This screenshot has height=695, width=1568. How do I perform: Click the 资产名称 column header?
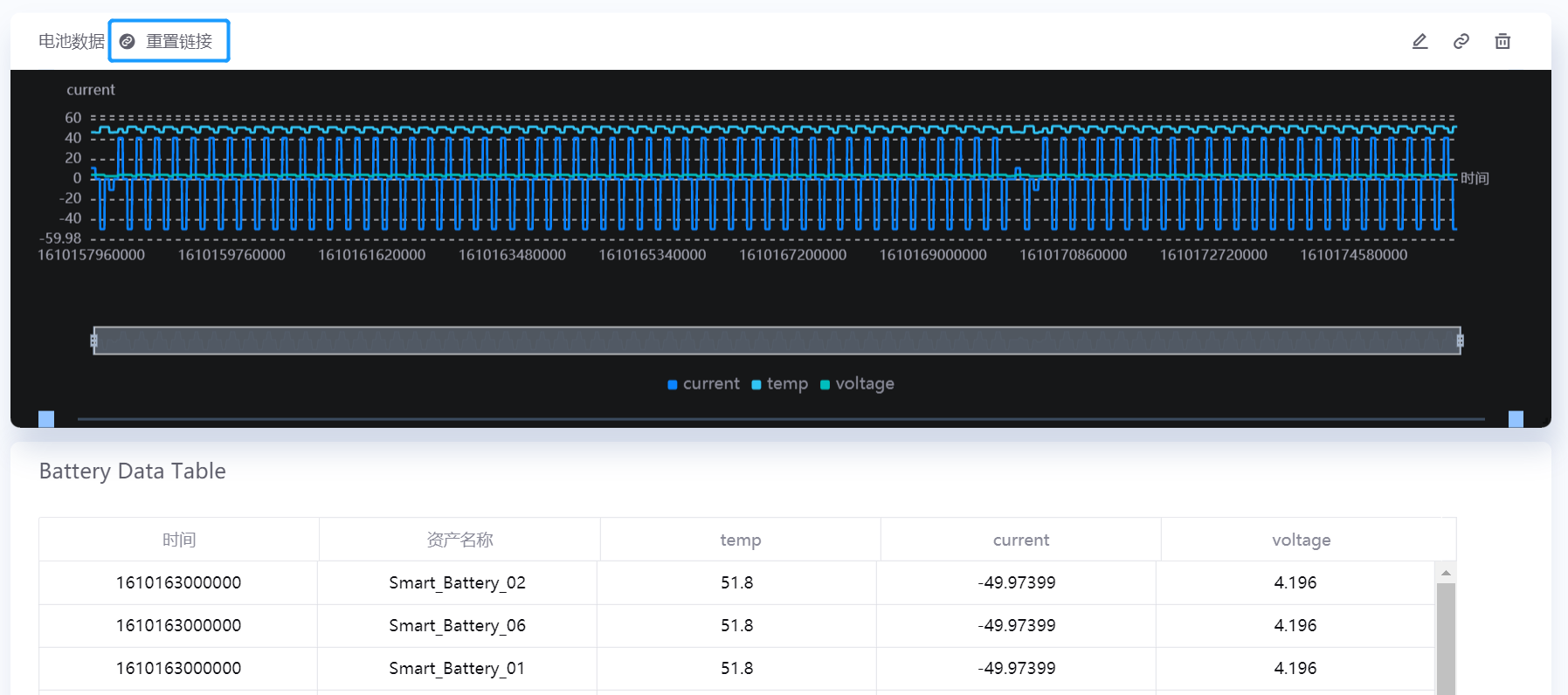(x=459, y=540)
